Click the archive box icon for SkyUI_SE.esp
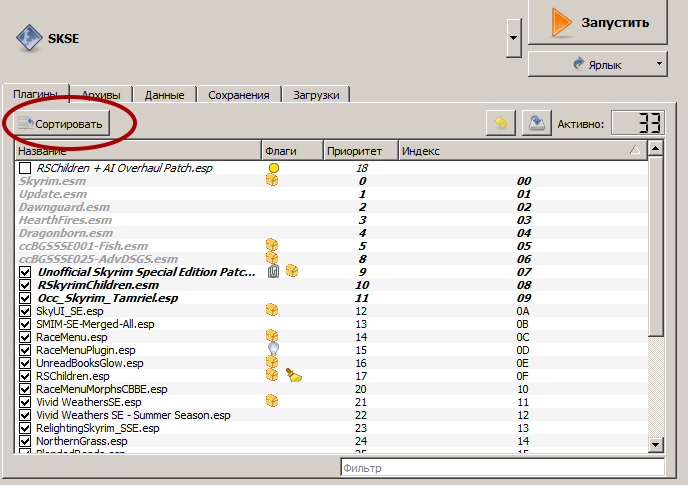 pyautogui.click(x=272, y=310)
